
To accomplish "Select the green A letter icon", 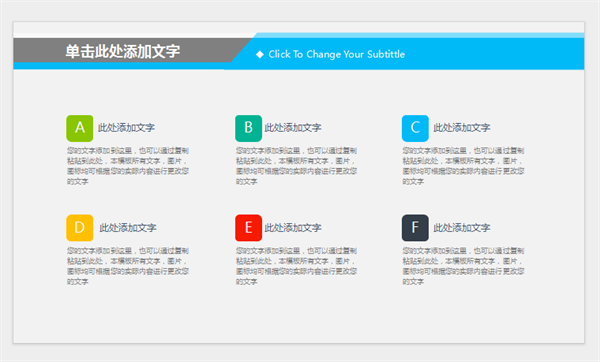I will [x=80, y=128].
